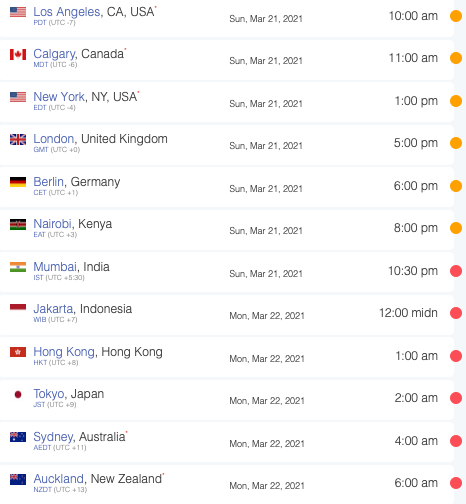Click the Germany flag next to Berlin
The image size is (466, 504).
click(x=18, y=182)
